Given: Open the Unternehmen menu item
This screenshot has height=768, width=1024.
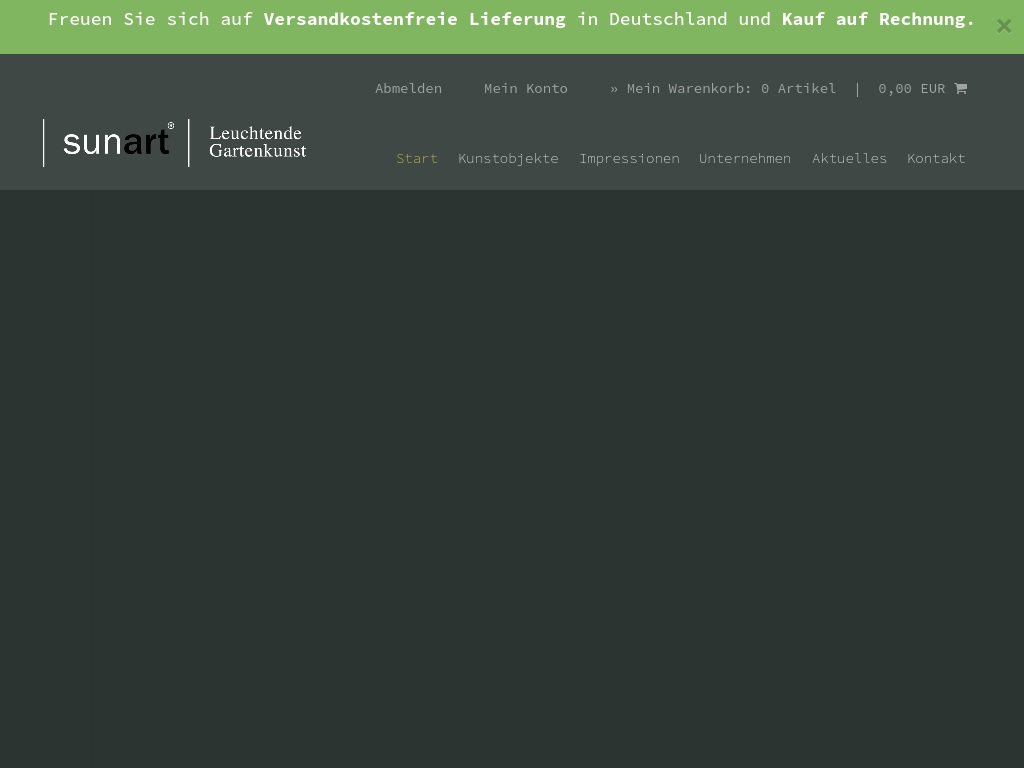Looking at the screenshot, I should pos(745,158).
